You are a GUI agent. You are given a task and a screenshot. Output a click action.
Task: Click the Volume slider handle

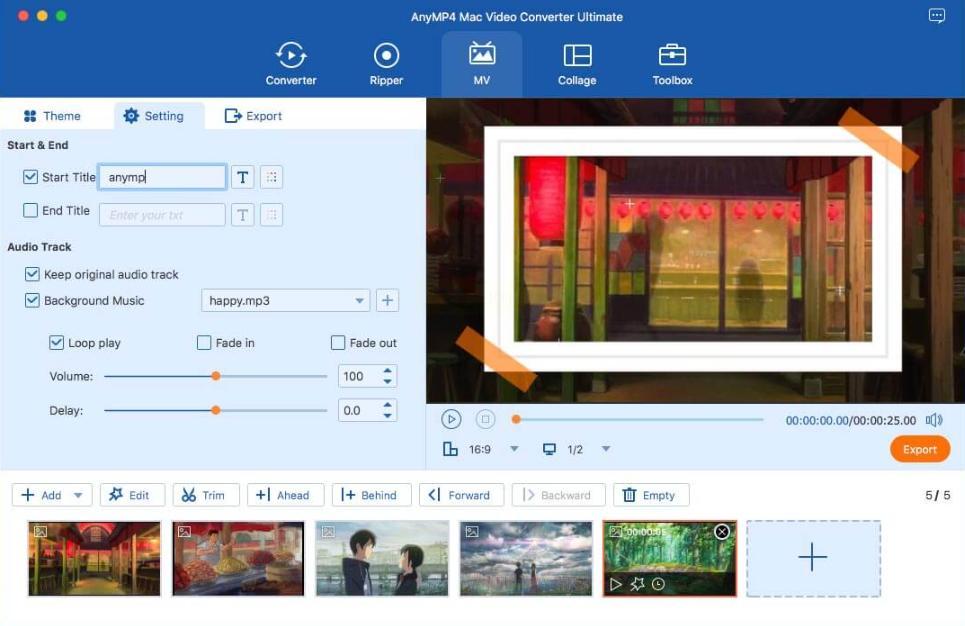pos(215,377)
